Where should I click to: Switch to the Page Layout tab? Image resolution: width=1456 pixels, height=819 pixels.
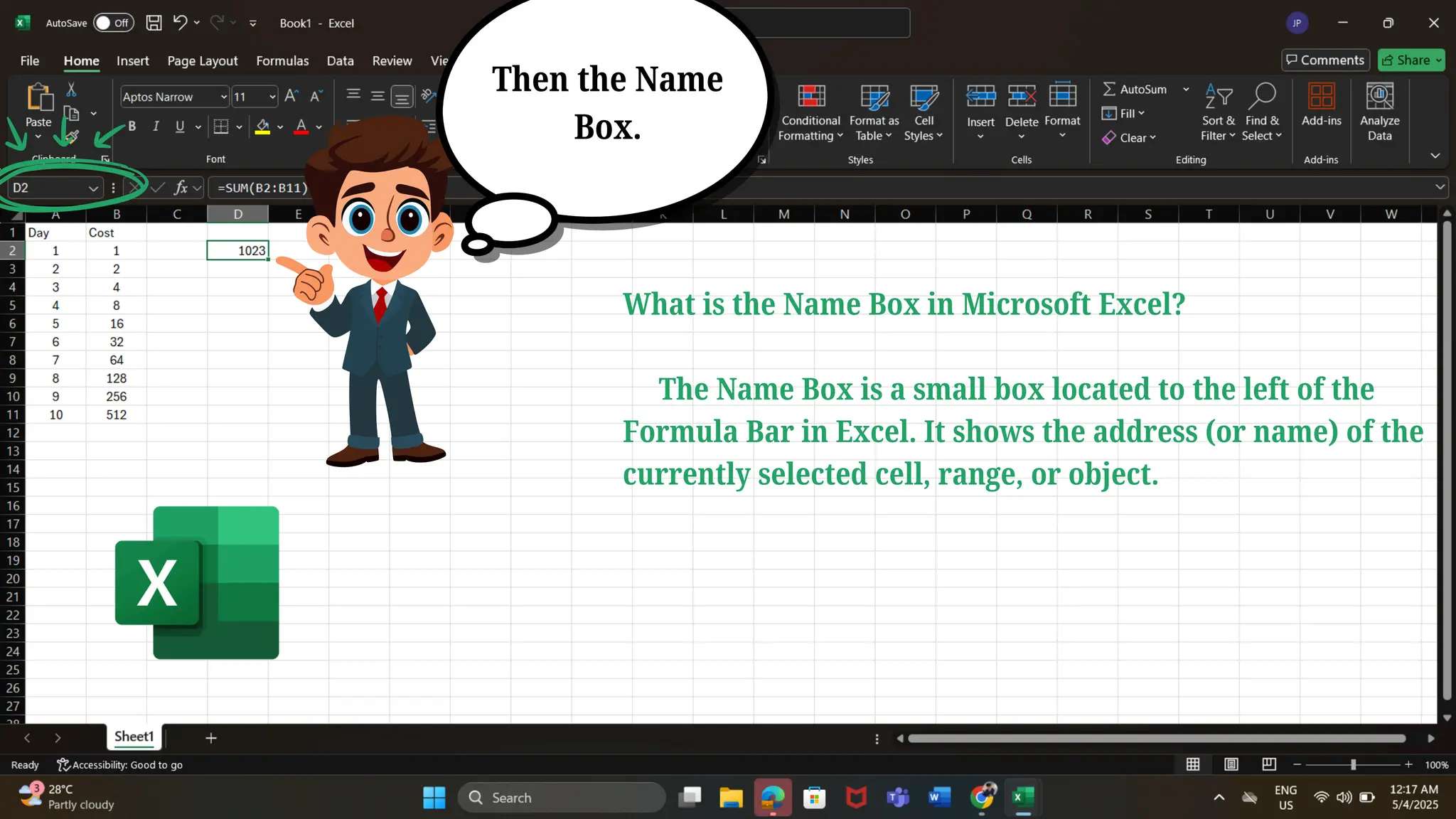[x=203, y=60]
